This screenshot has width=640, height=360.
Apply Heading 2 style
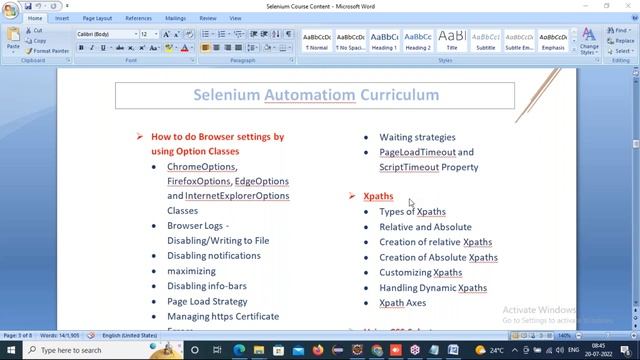[x=418, y=41]
